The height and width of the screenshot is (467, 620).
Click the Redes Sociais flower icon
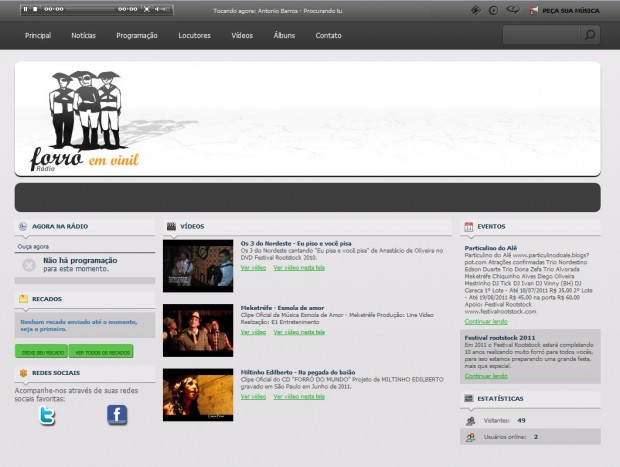coord(23,372)
